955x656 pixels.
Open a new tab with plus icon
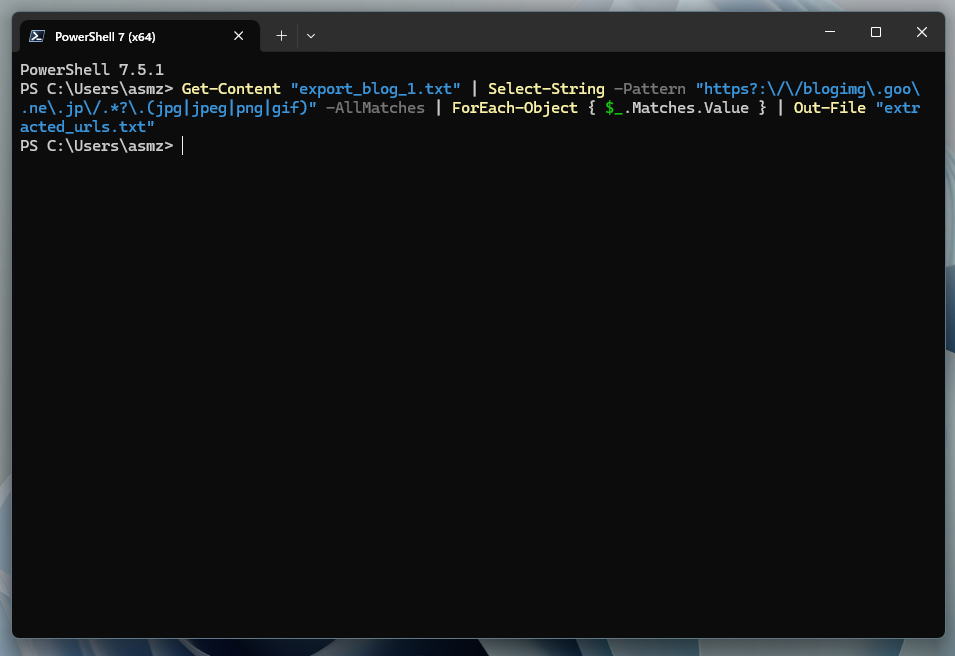pos(281,36)
